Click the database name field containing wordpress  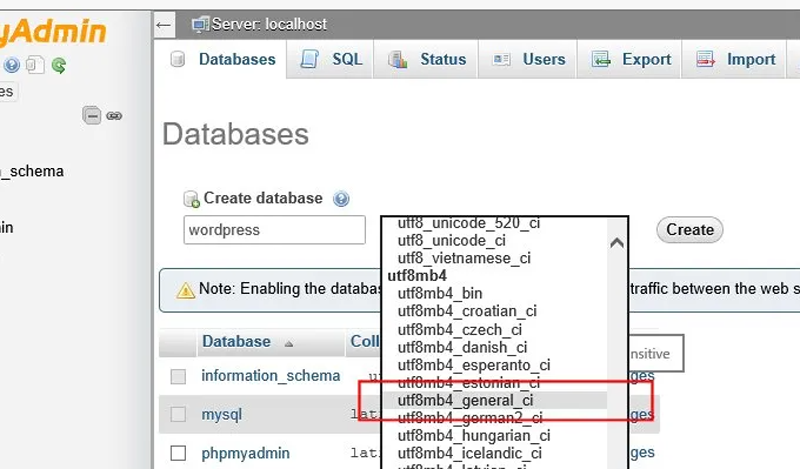(x=274, y=230)
